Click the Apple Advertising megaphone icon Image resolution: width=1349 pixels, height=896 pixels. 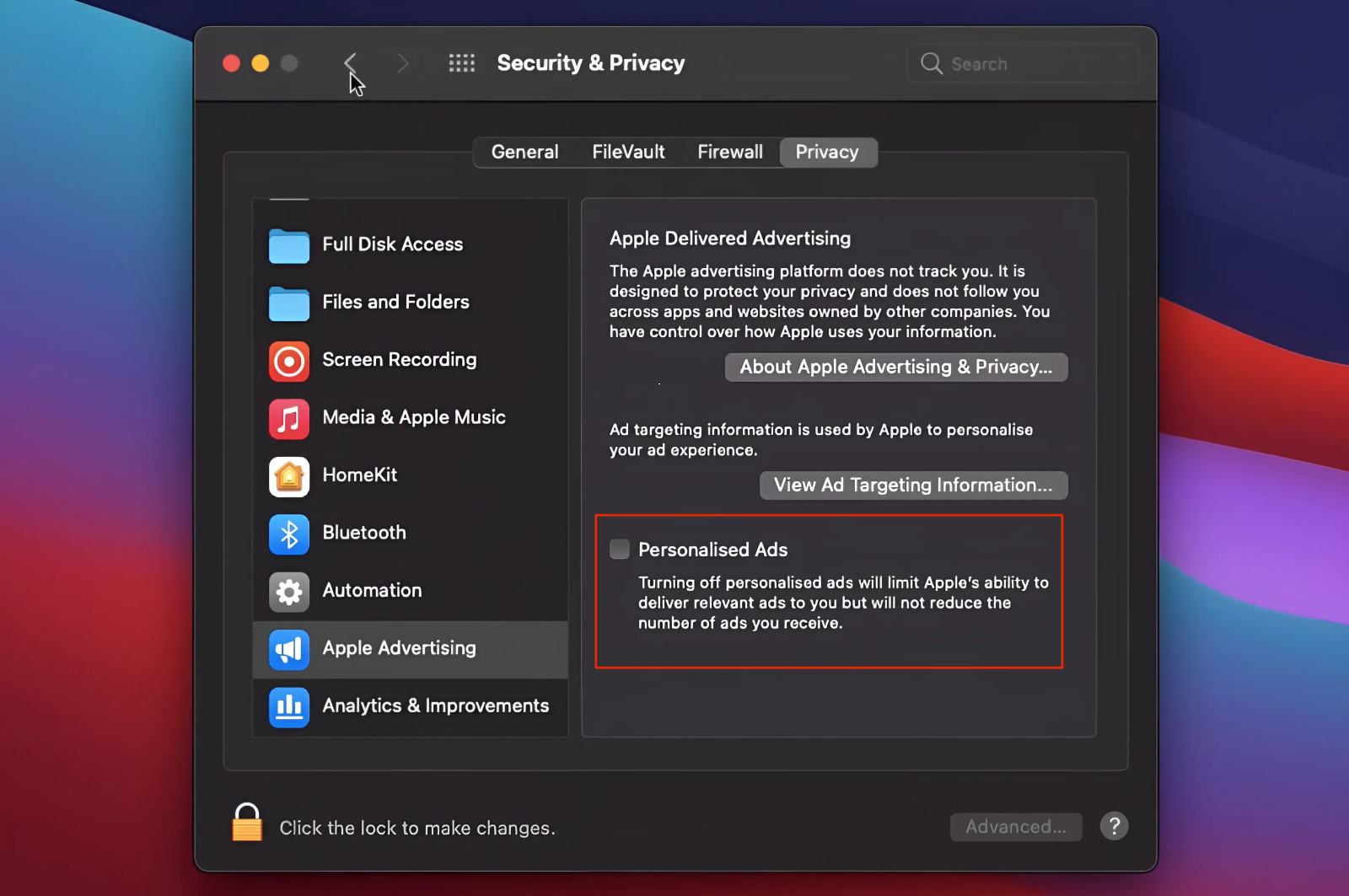[289, 649]
